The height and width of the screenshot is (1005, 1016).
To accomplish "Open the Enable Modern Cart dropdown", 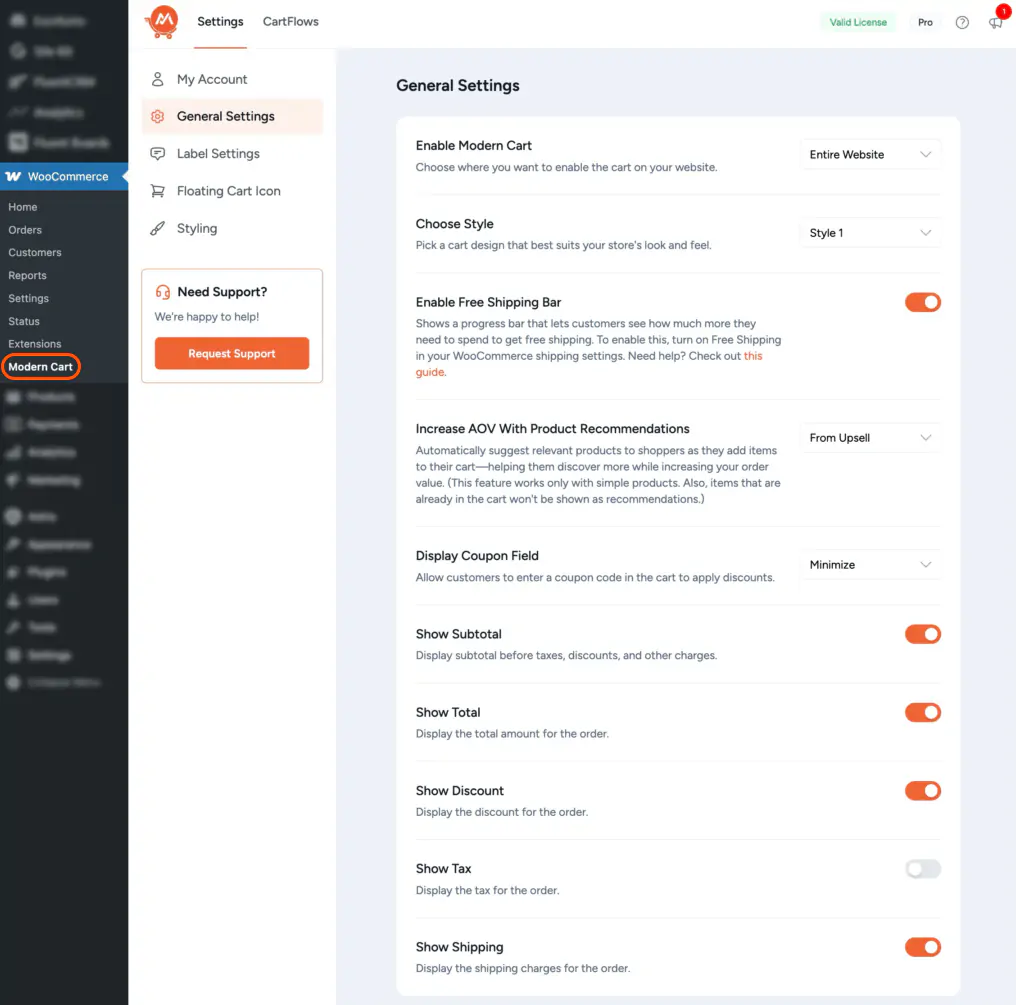I will tap(870, 155).
